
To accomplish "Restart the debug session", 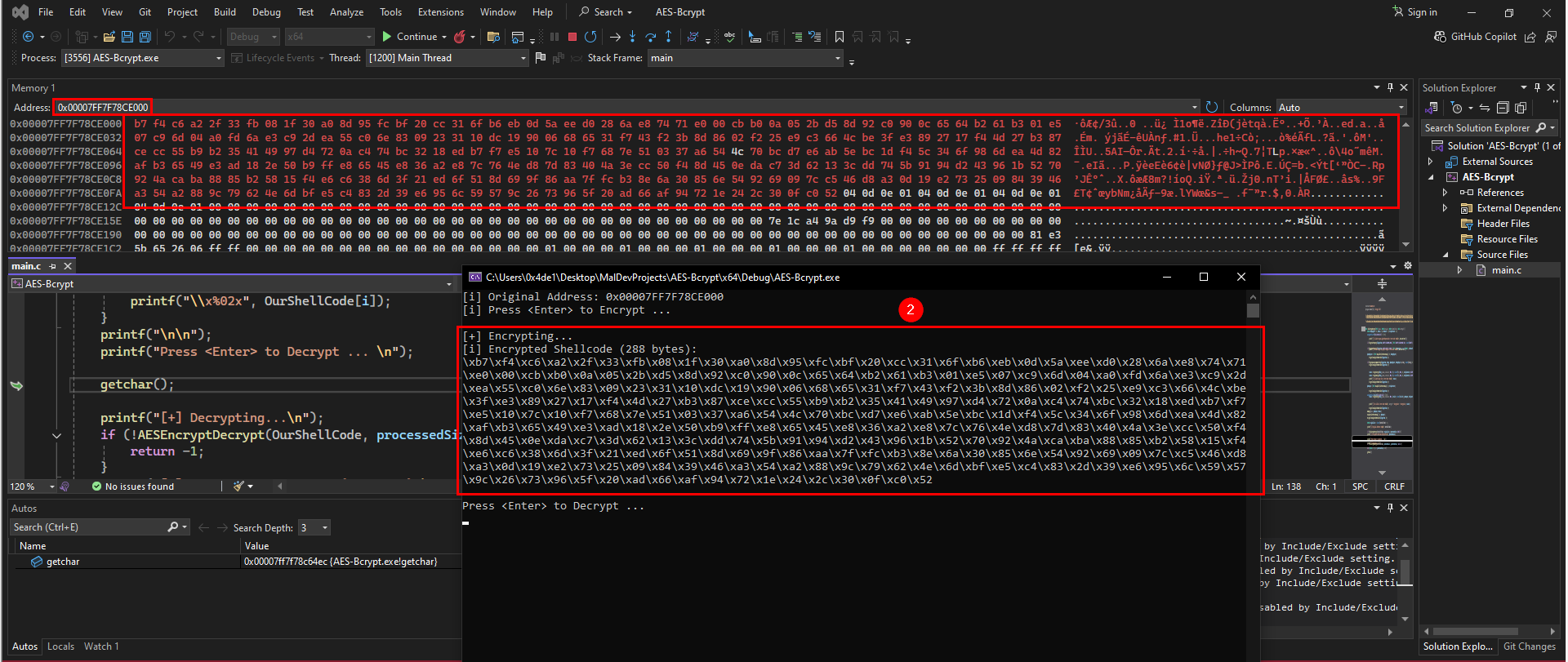I will 590,37.
